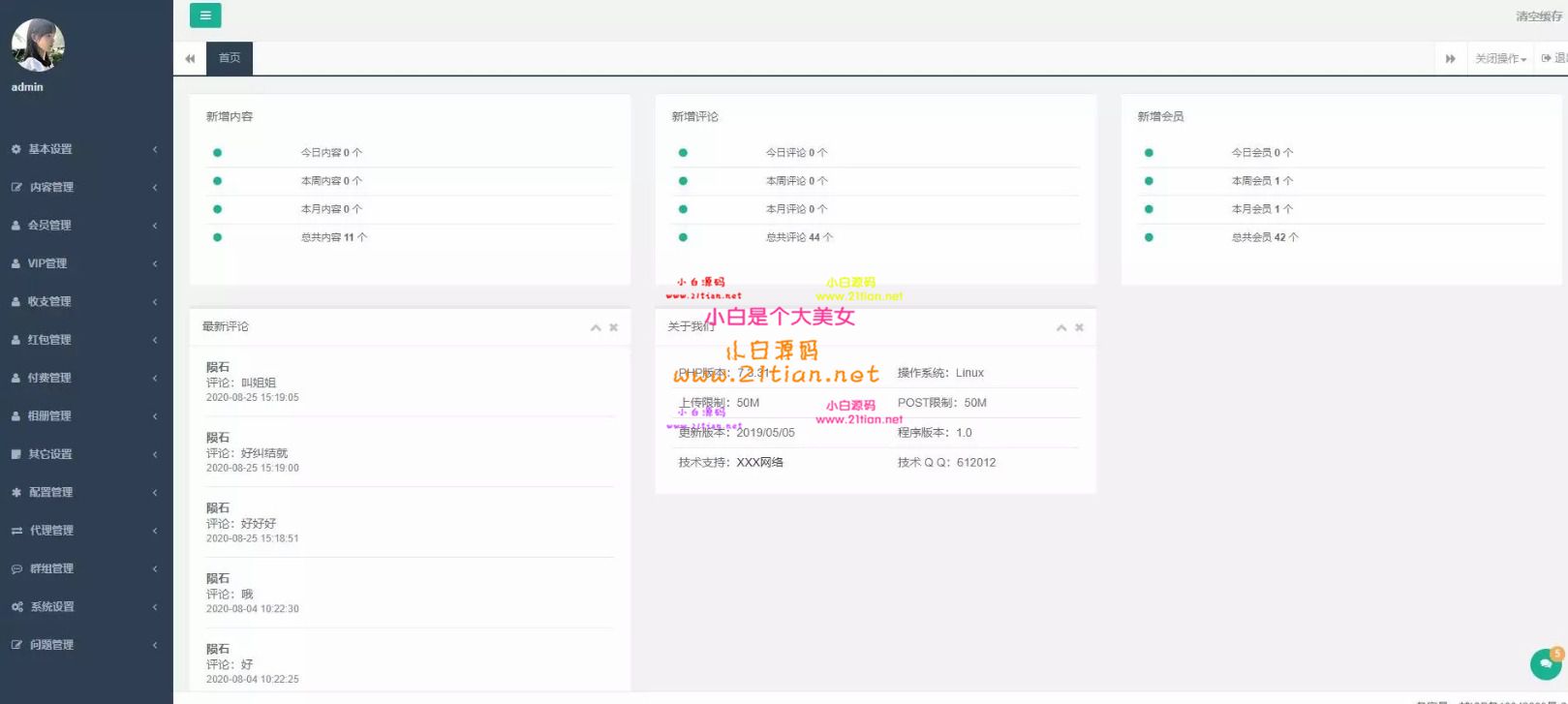Open the 系统设置 menu item
The image size is (1568, 704).
point(86,607)
